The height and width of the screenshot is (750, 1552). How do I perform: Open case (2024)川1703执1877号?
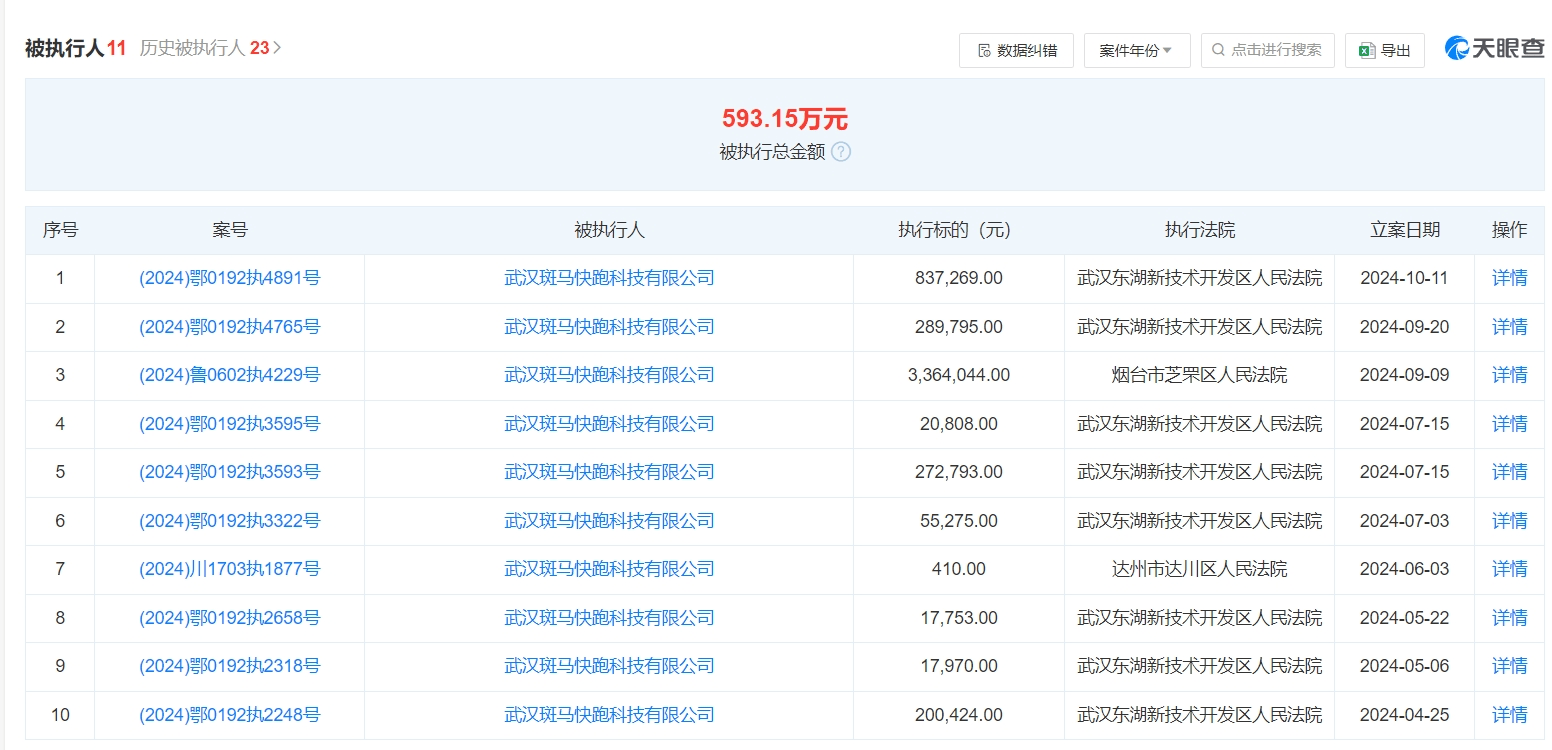[229, 569]
